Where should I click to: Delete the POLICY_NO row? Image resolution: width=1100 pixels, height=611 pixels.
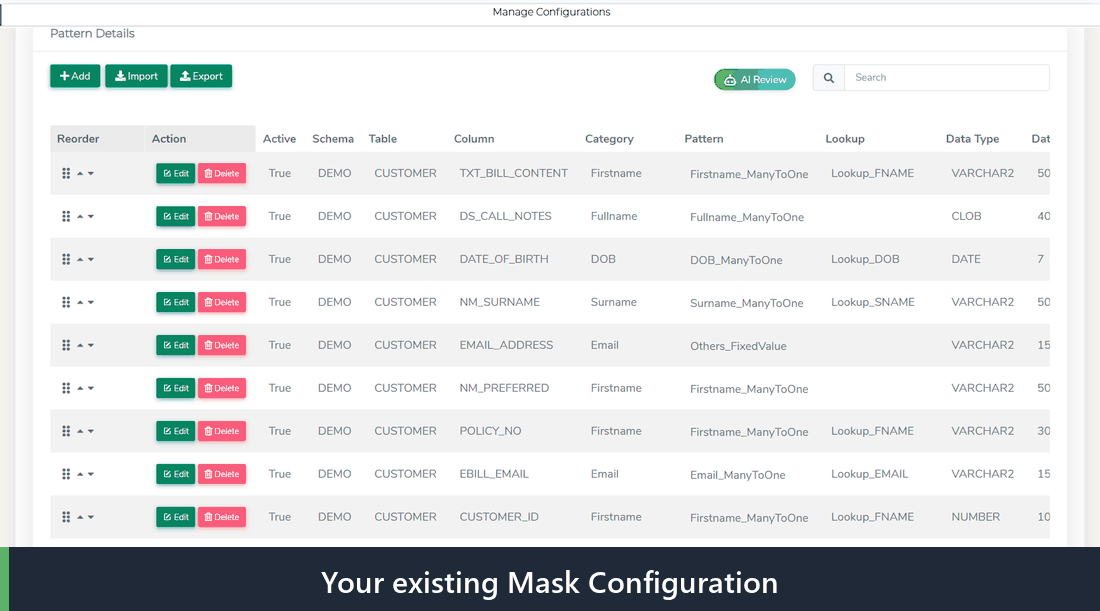pos(222,431)
